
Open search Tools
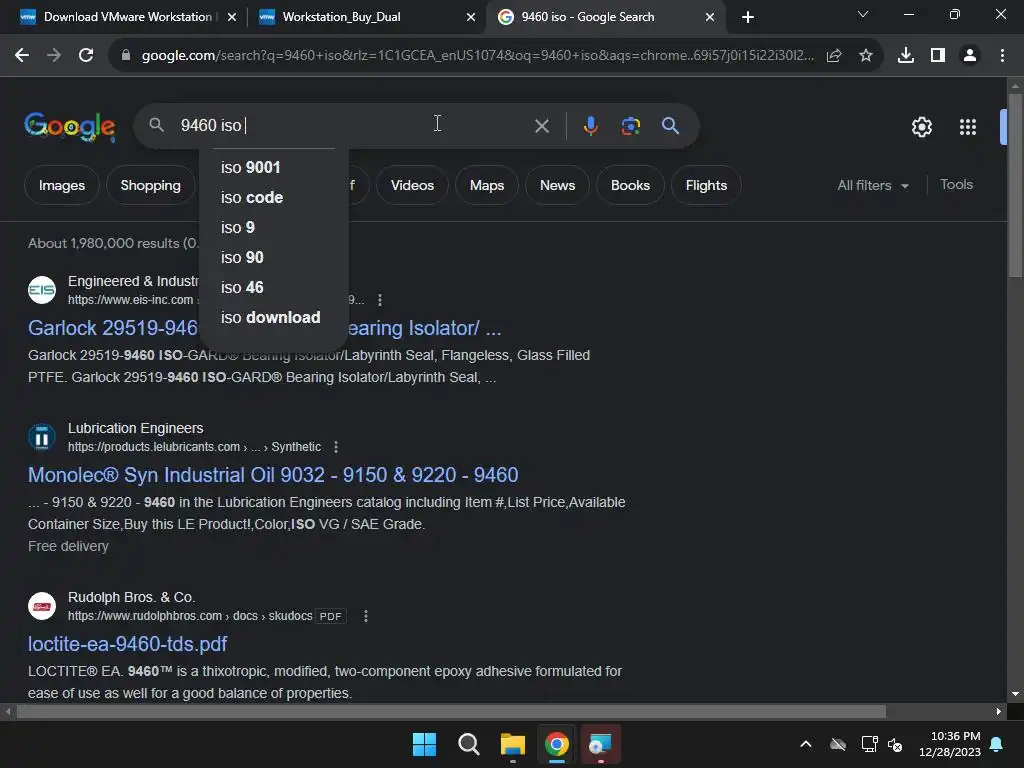tap(956, 185)
